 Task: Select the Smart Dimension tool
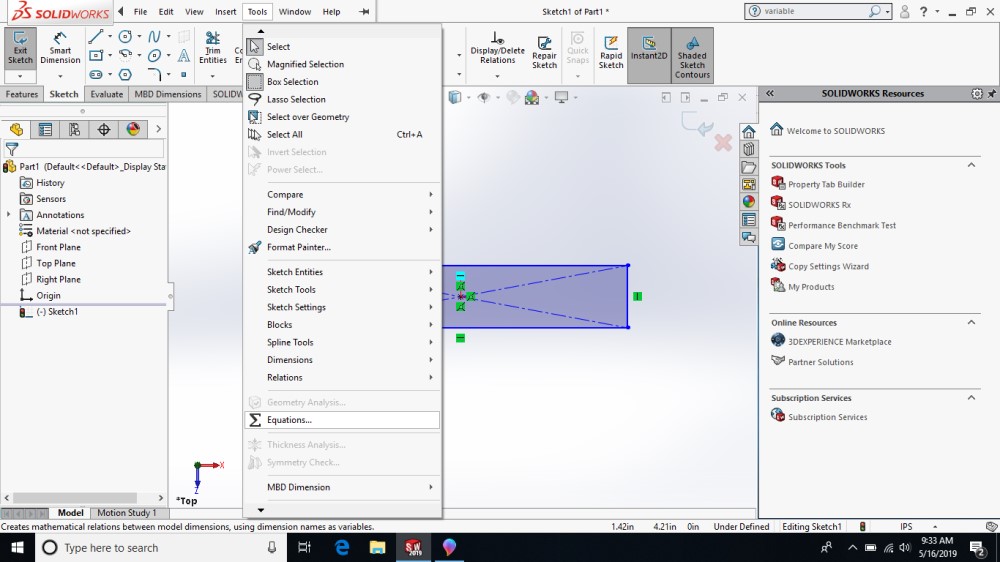60,48
